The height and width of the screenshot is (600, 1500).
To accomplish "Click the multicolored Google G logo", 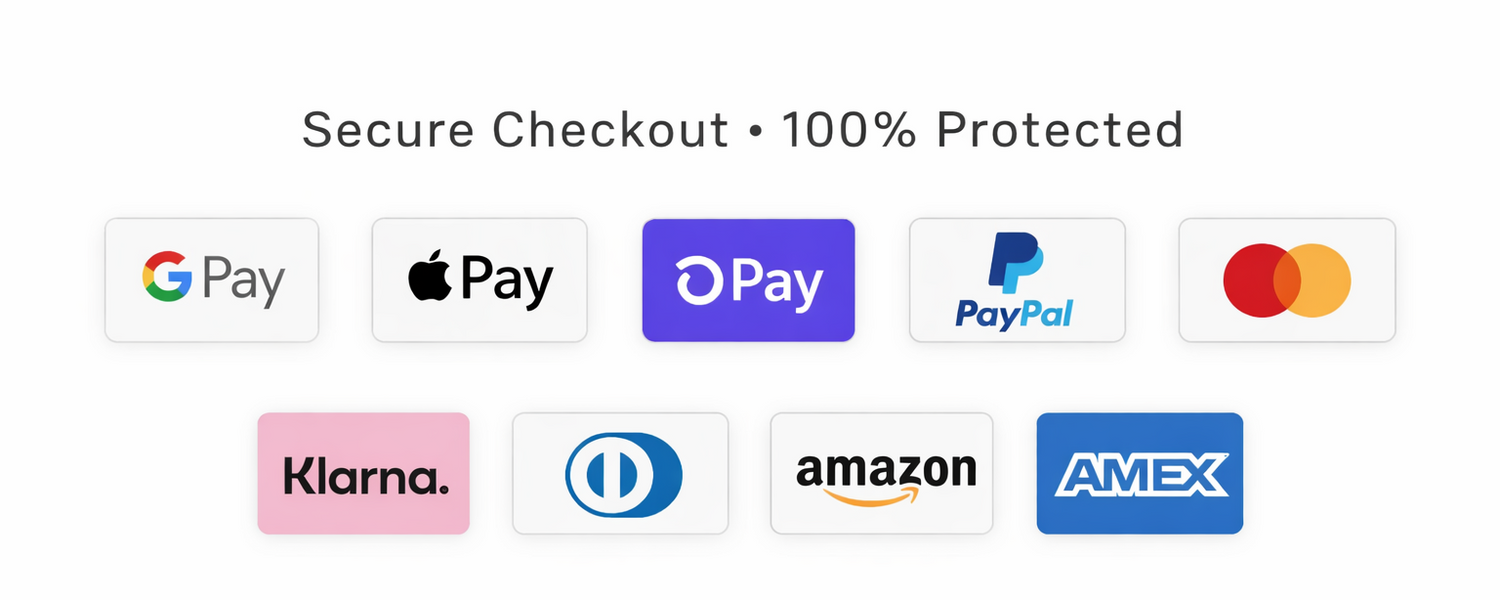I will 167,277.
